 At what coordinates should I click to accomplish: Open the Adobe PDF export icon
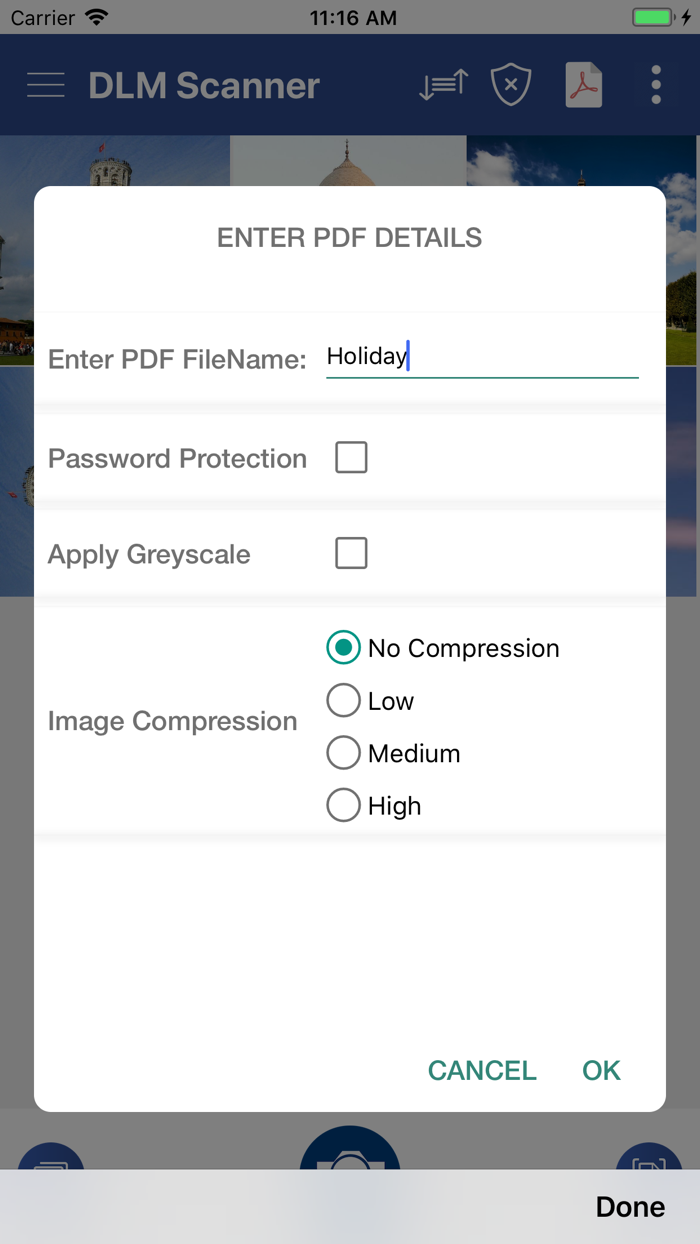point(583,85)
